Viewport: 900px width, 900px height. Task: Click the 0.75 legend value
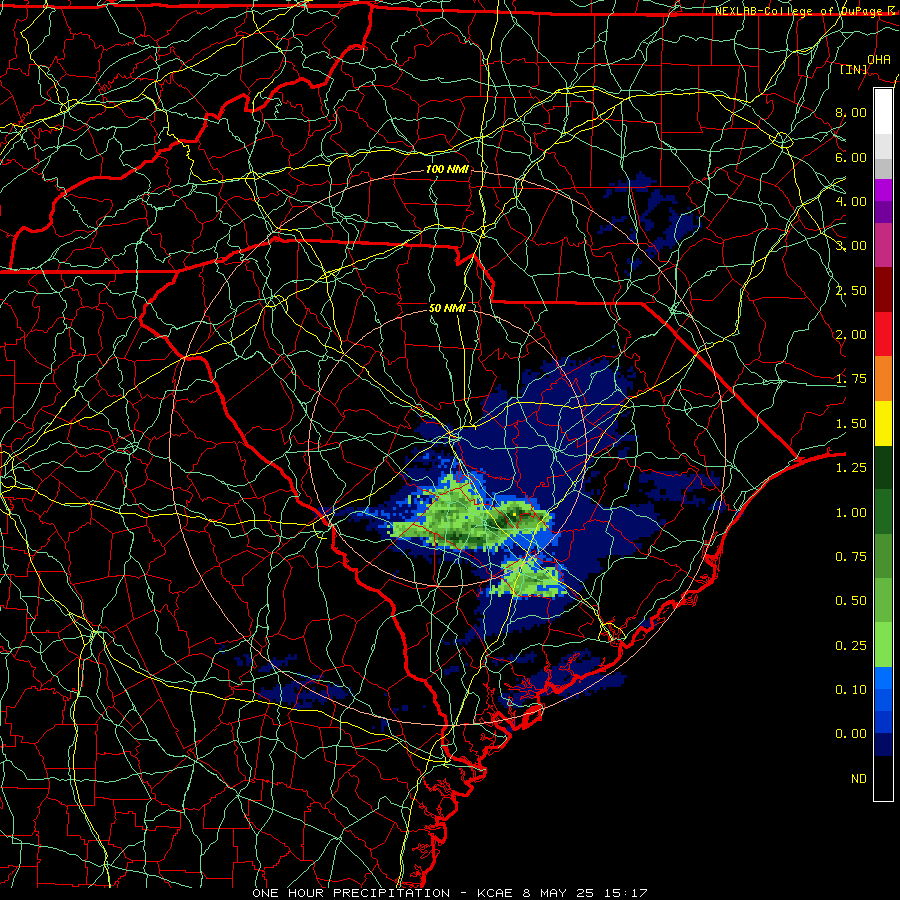851,557
